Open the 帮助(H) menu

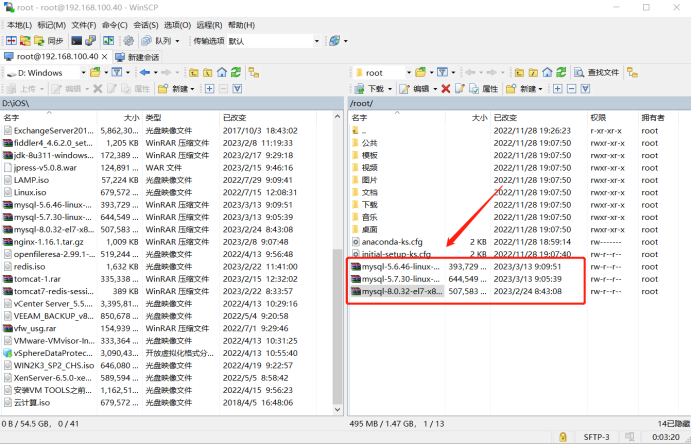[241, 25]
